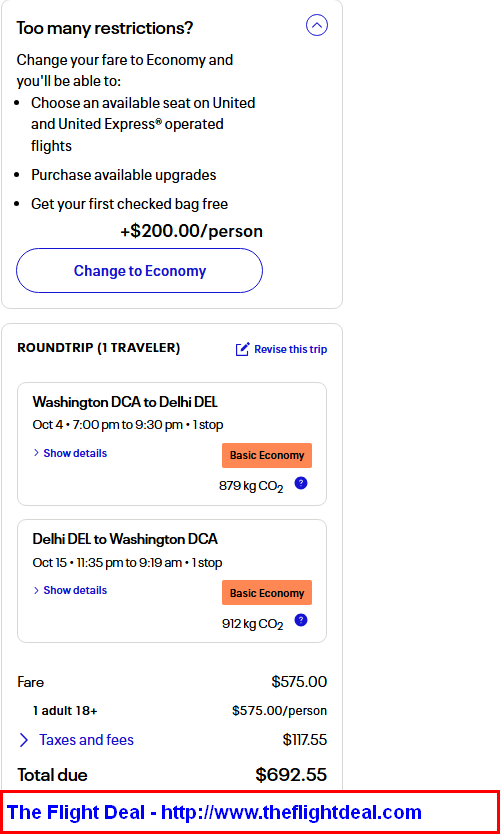Open the theflightdeal.com URL in banner
The image size is (500, 834).
291,812
